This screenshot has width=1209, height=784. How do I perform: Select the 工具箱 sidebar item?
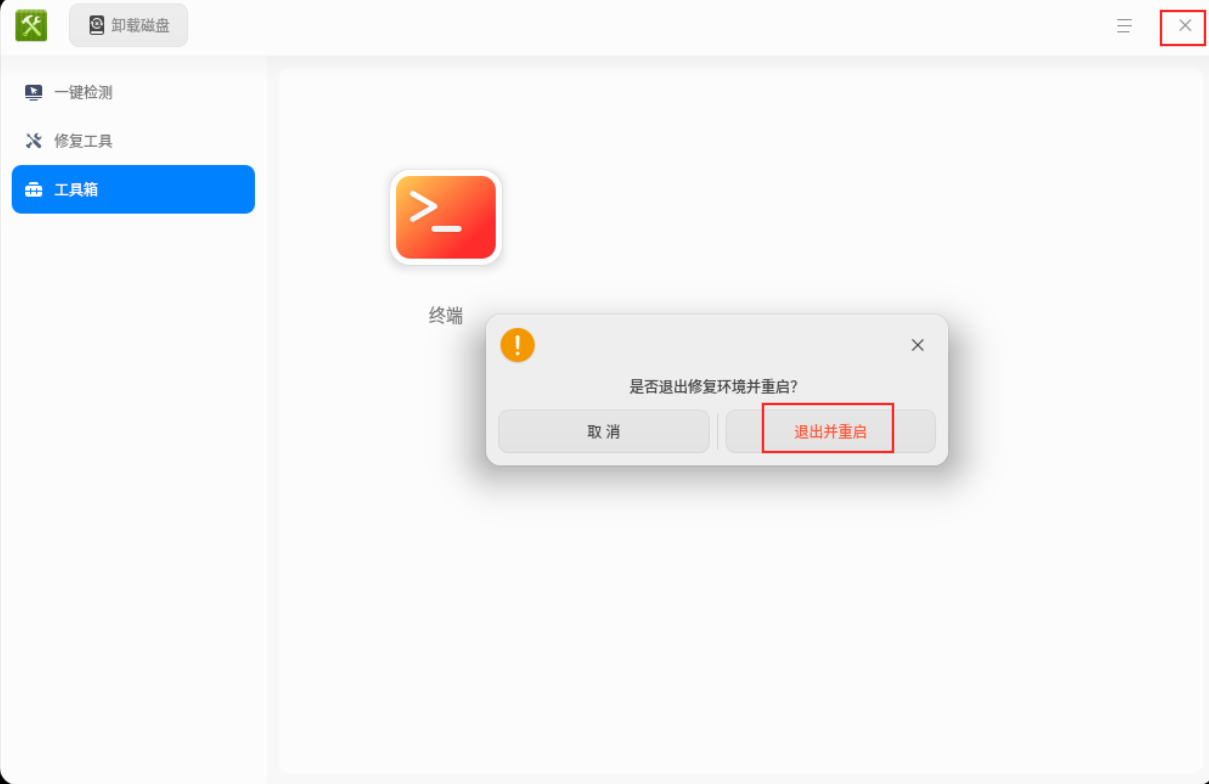[133, 189]
